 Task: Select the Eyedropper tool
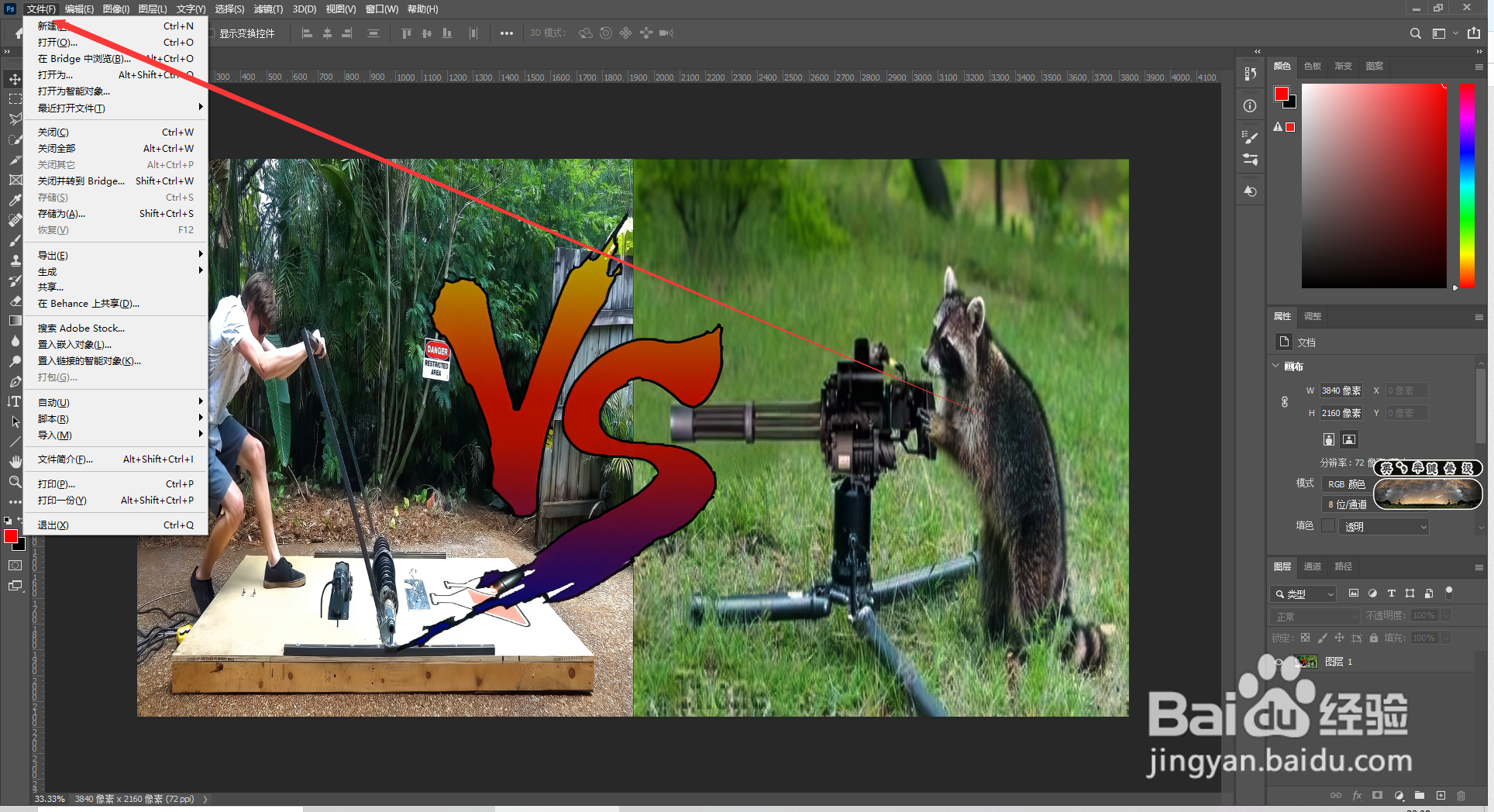click(15, 200)
